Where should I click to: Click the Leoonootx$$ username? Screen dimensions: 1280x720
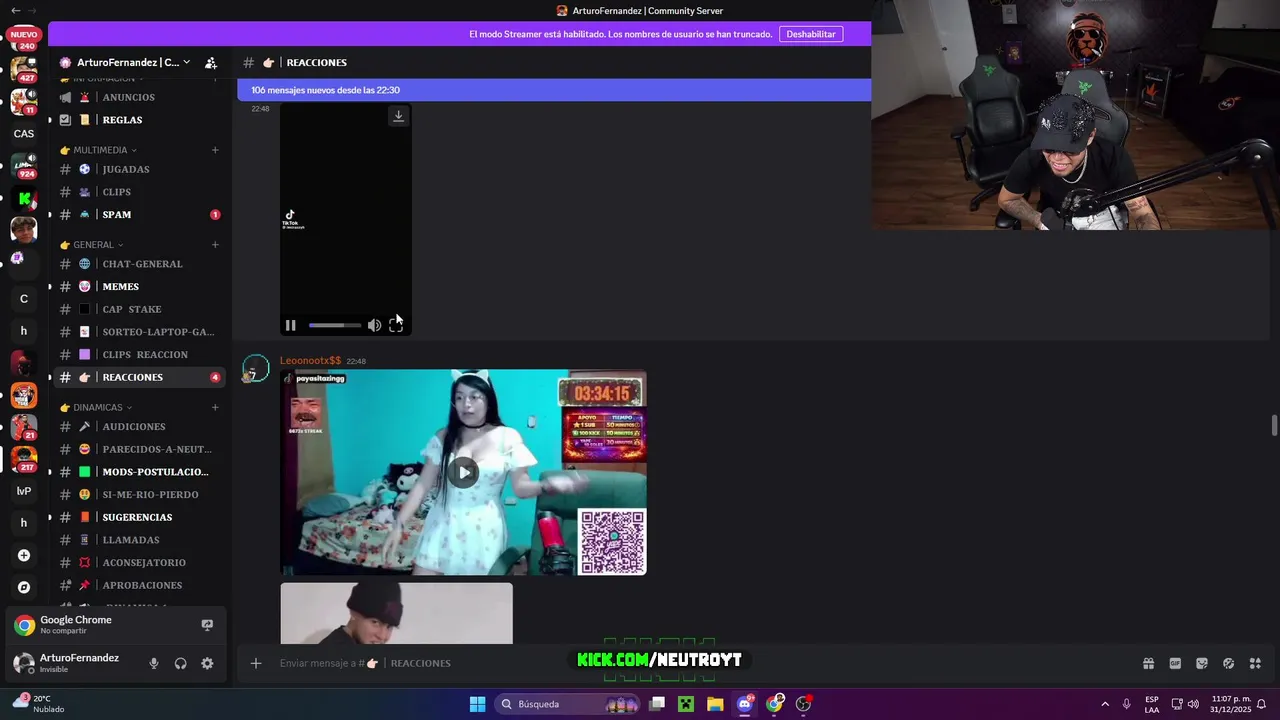point(310,360)
